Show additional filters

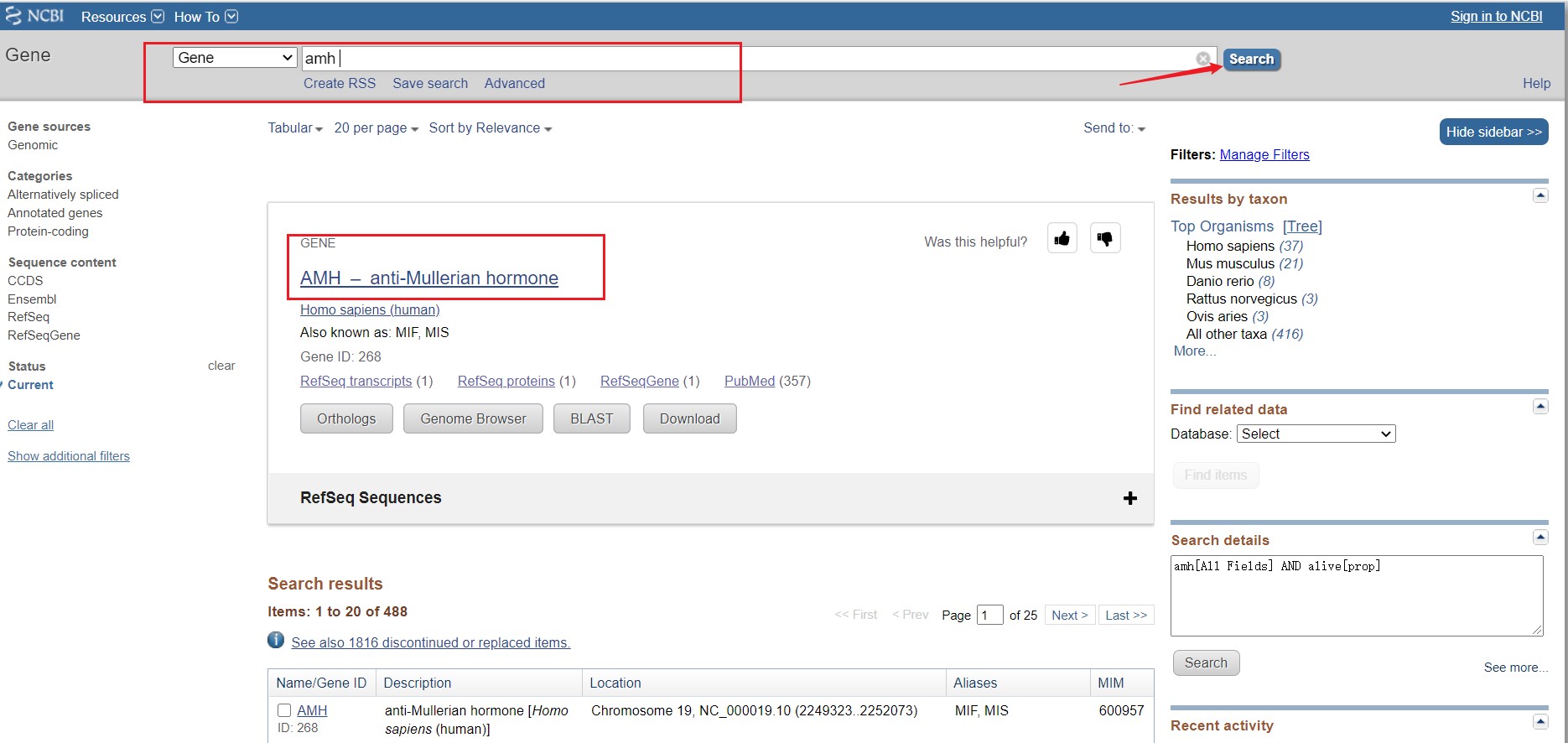click(69, 456)
